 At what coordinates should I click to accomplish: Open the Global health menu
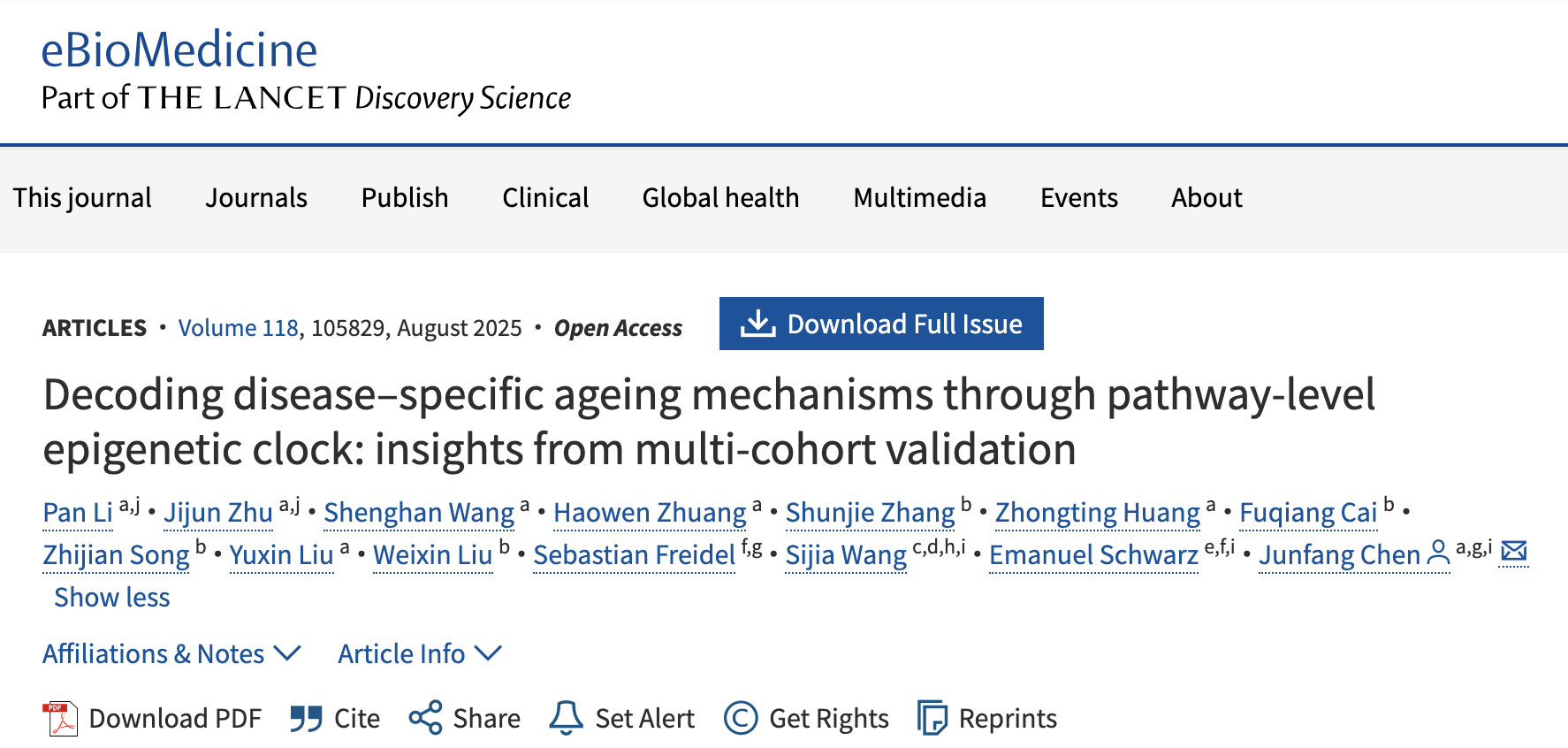(x=720, y=197)
